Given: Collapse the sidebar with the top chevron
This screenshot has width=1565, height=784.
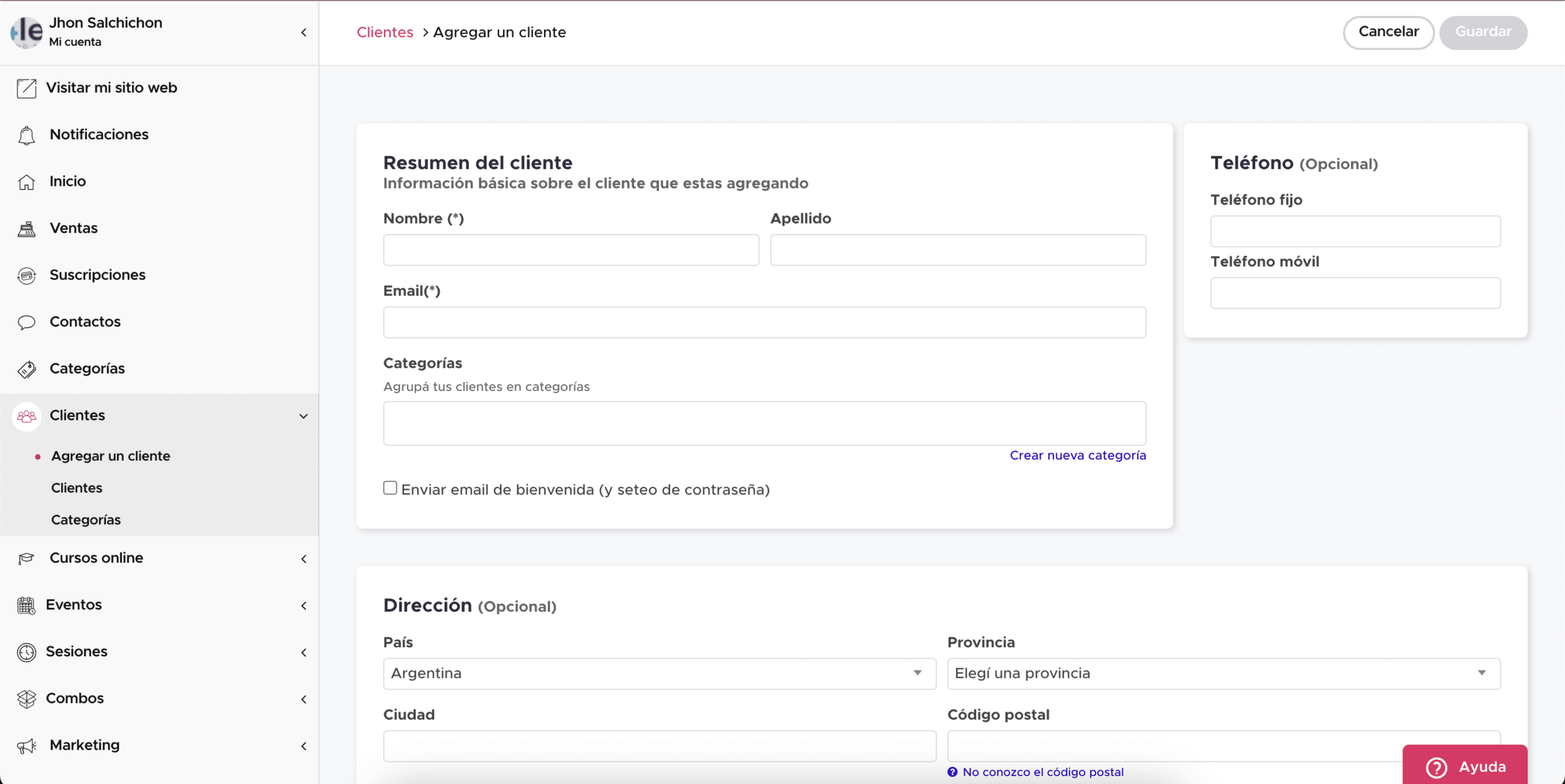Looking at the screenshot, I should (304, 32).
